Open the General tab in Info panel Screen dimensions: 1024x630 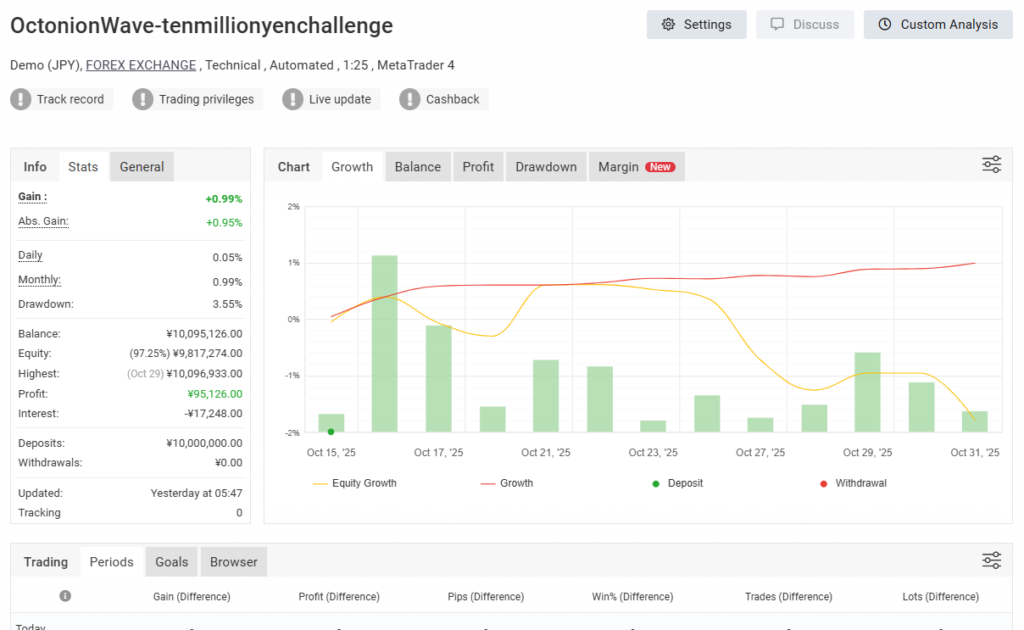coord(141,167)
